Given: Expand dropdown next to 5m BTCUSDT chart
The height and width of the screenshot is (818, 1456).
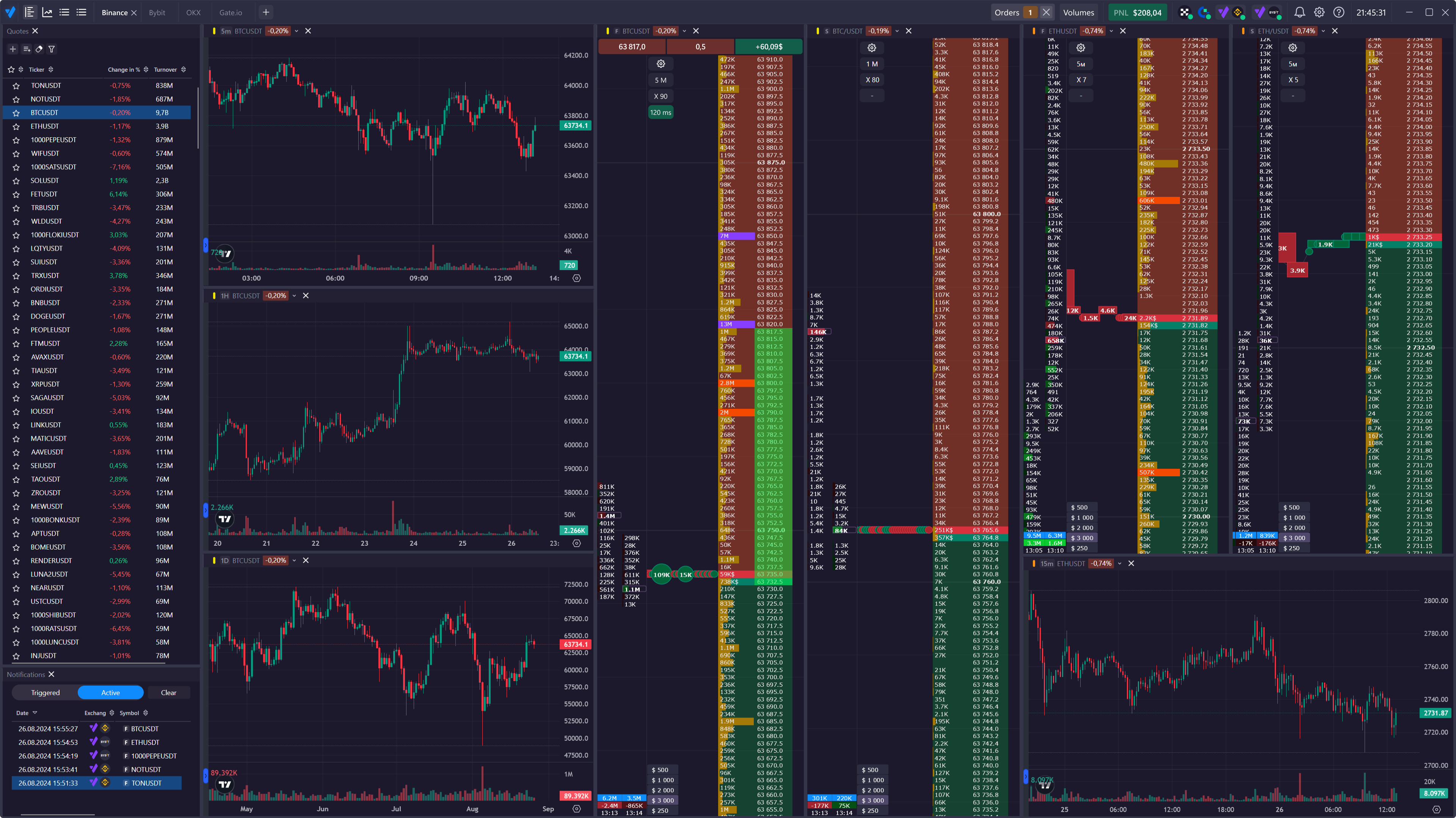Looking at the screenshot, I should click(296, 31).
